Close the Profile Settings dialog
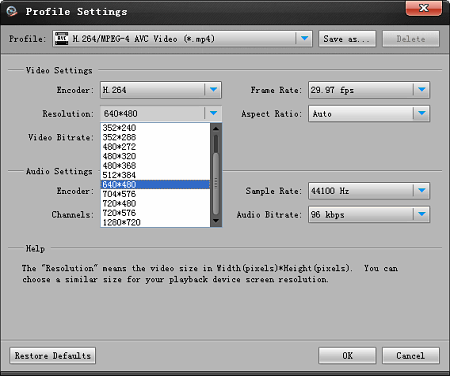This screenshot has width=450, height=376. (x=424, y=8)
